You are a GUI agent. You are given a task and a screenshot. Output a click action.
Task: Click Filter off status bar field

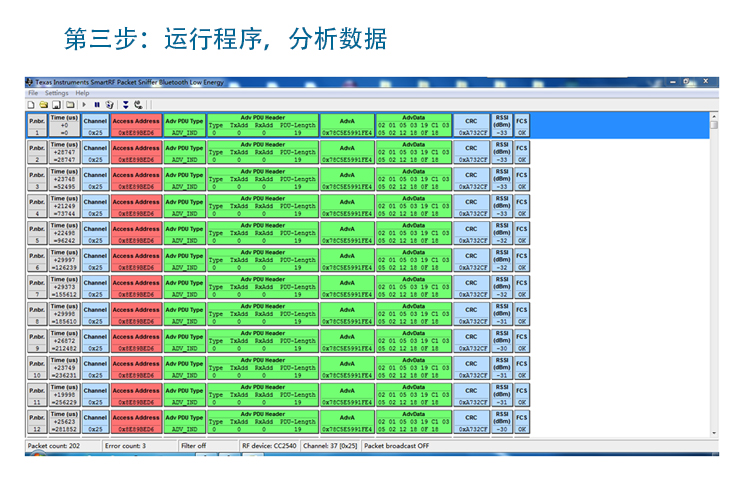pyautogui.click(x=208, y=446)
